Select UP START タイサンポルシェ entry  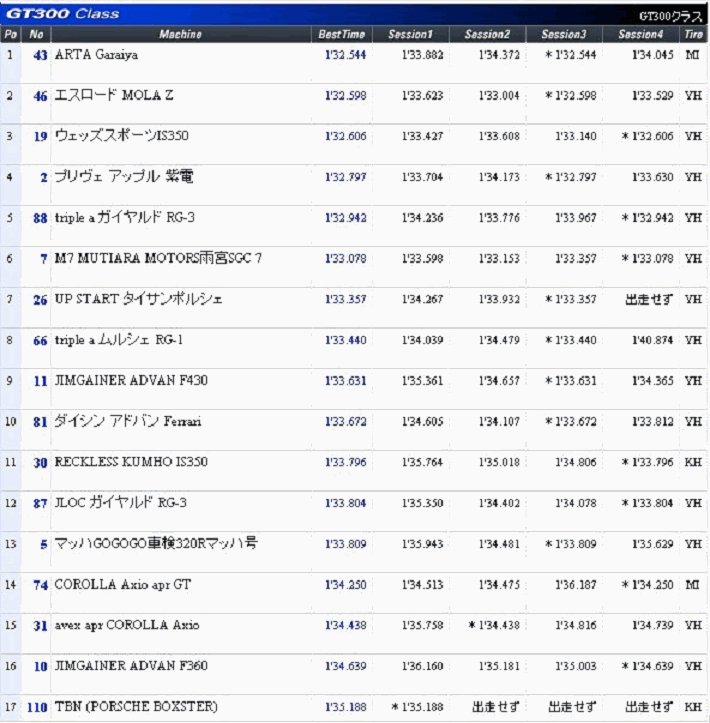[138, 299]
